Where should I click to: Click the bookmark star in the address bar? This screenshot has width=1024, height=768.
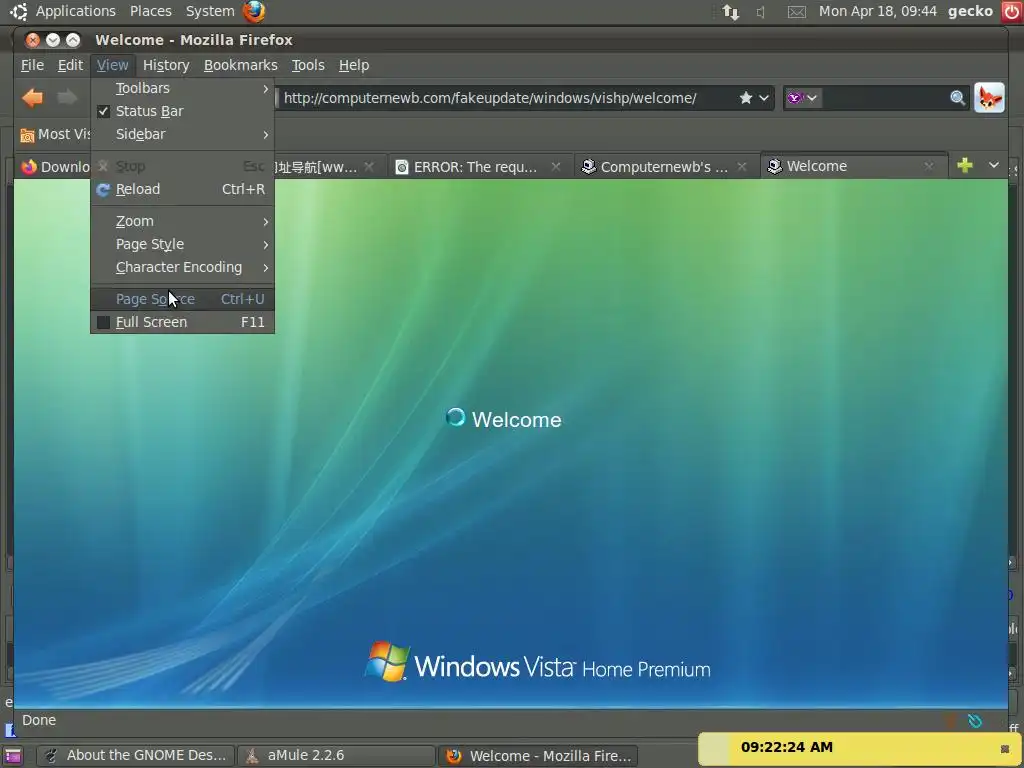[746, 98]
